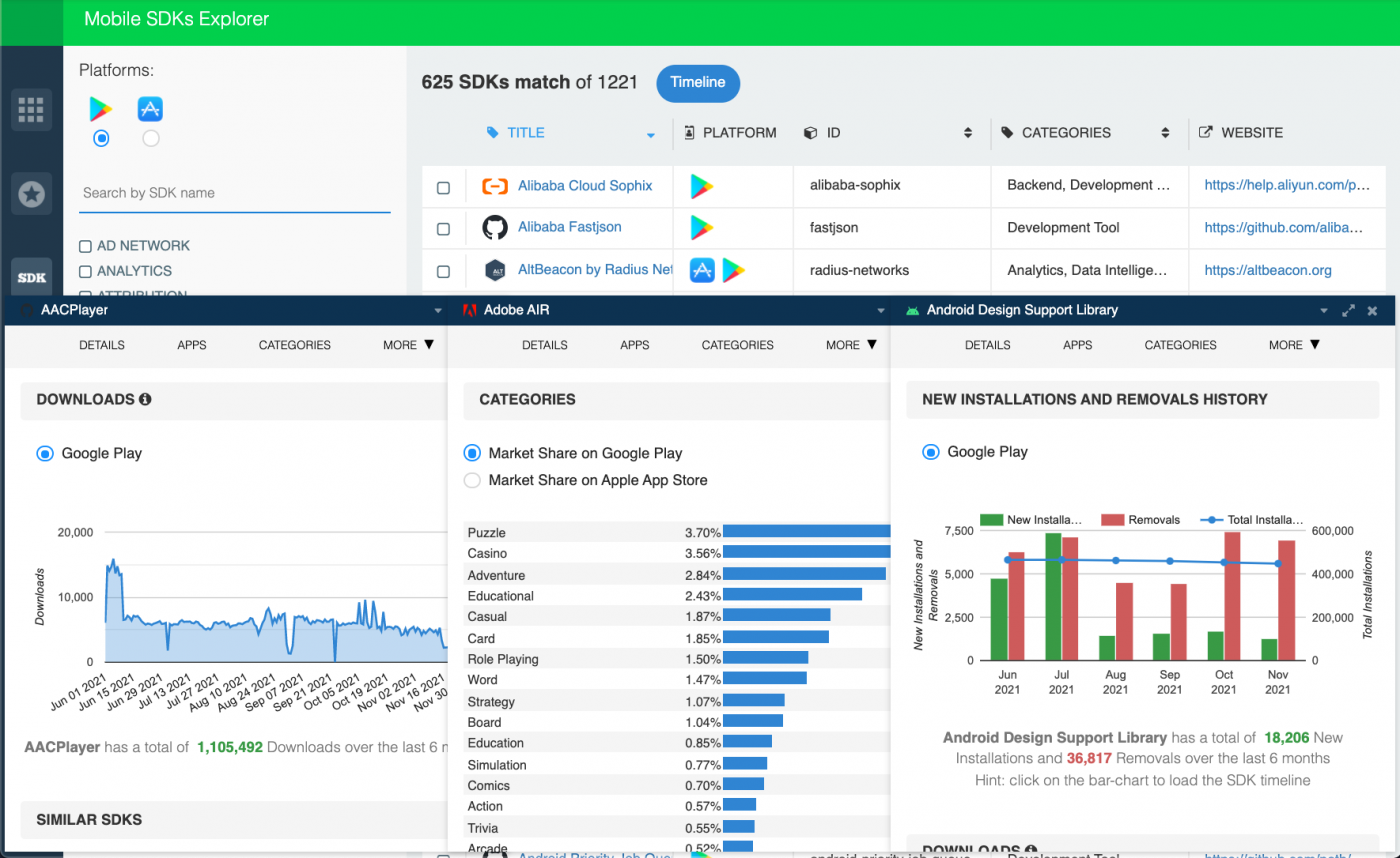Select the Google Play platform icon
1400x858 pixels.
click(100, 108)
